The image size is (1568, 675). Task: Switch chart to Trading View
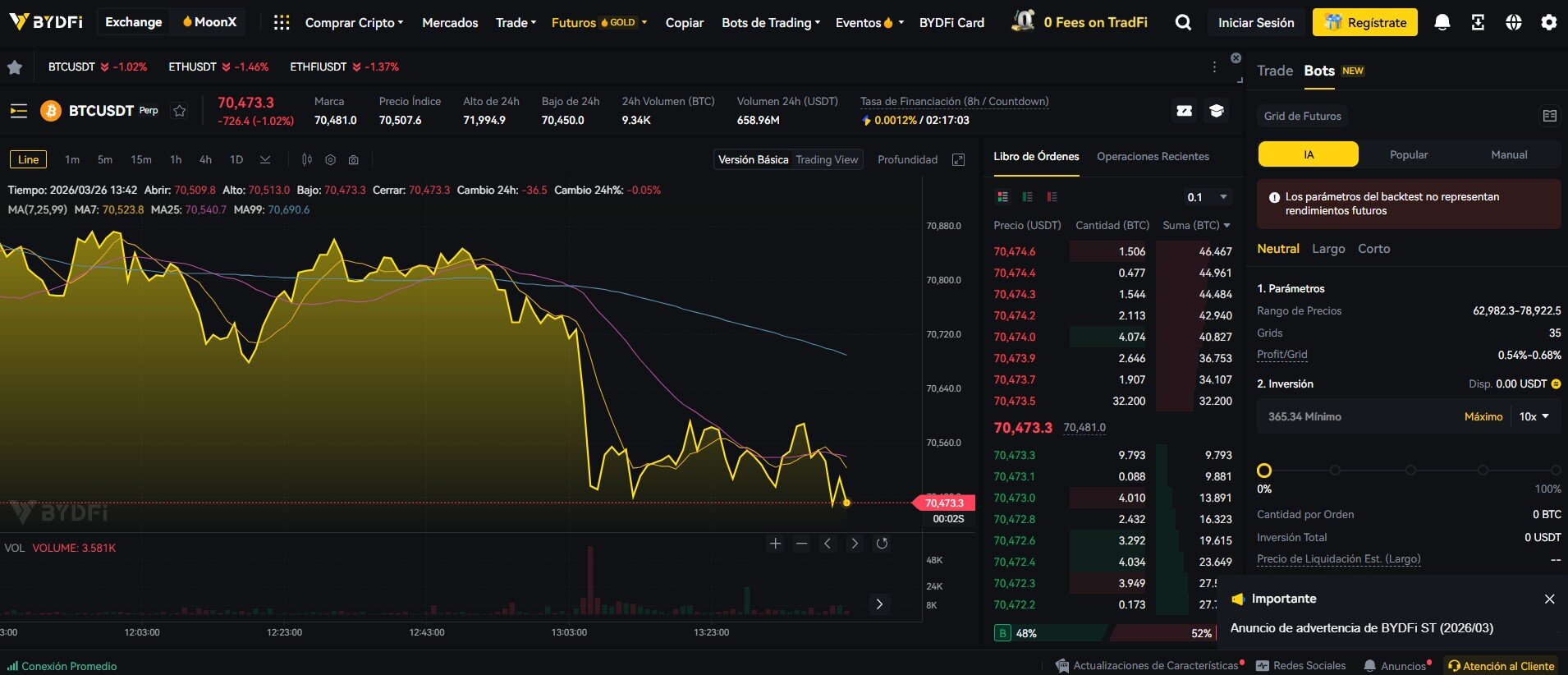pos(827,160)
